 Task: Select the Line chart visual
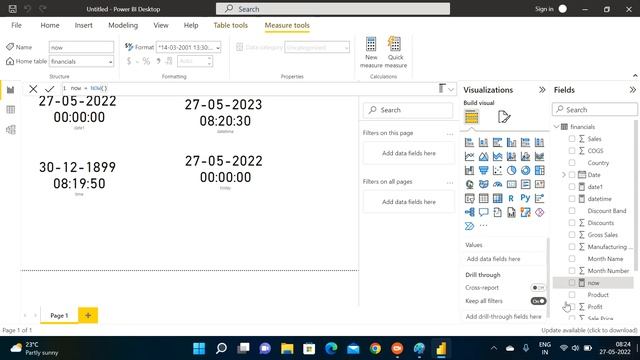(x=469, y=156)
